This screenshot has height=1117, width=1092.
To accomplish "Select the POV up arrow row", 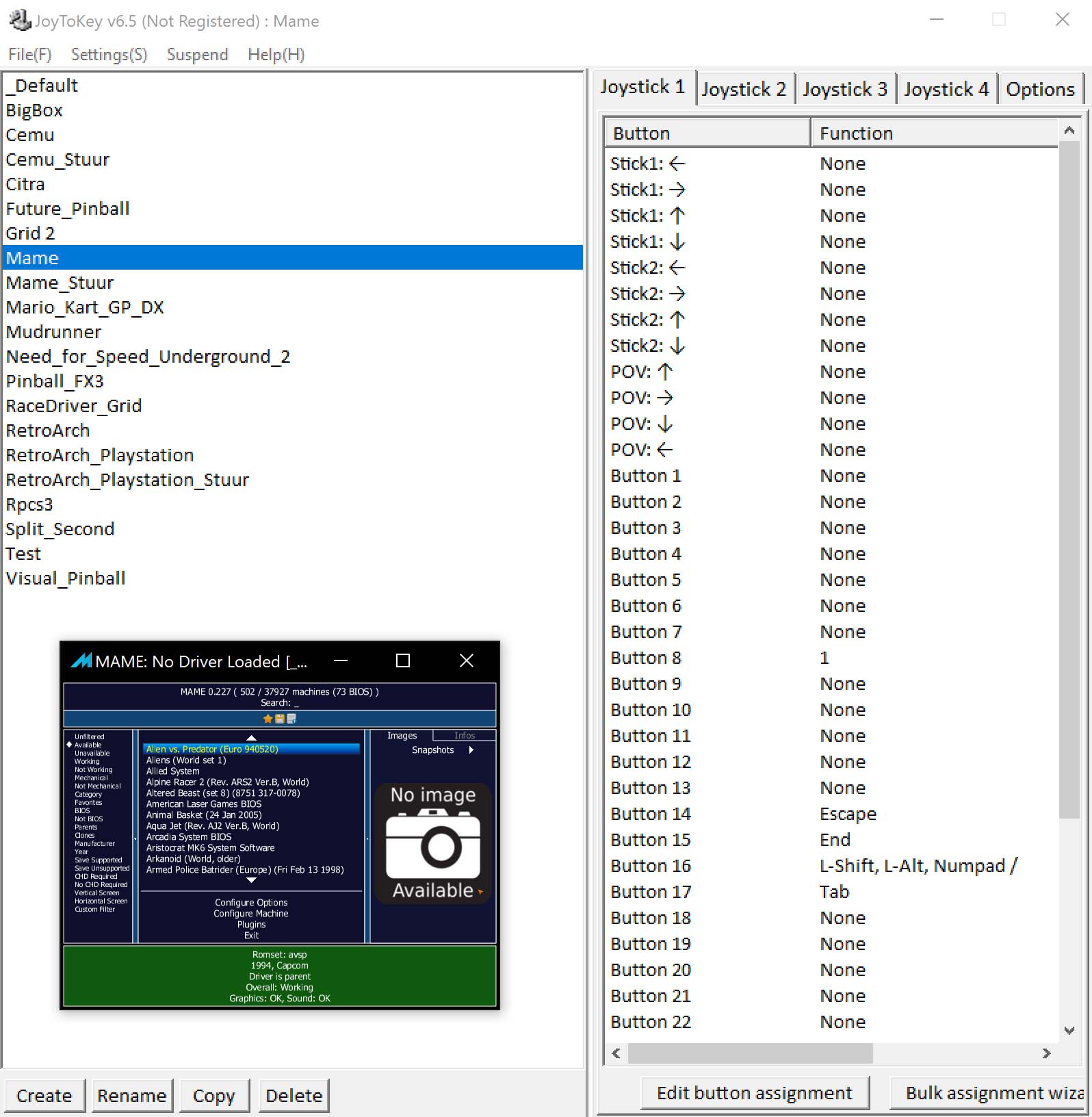I will [832, 372].
